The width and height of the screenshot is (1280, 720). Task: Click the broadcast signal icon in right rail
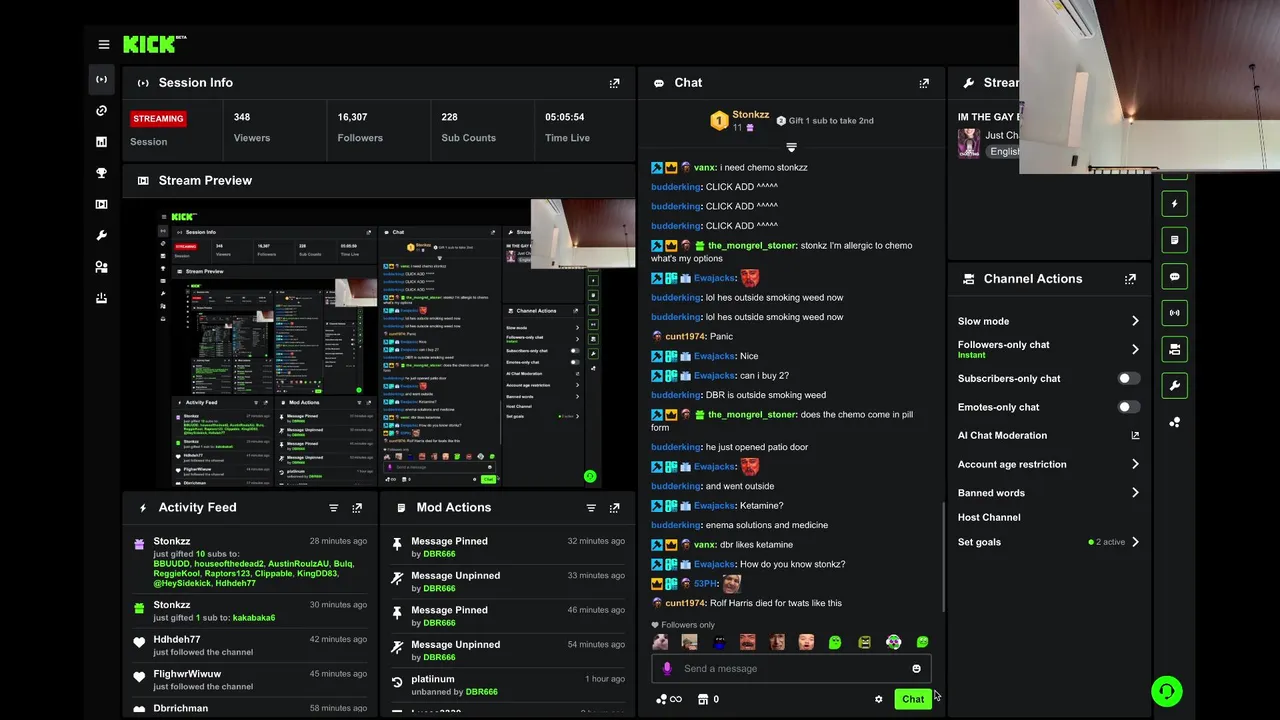[x=1175, y=313]
